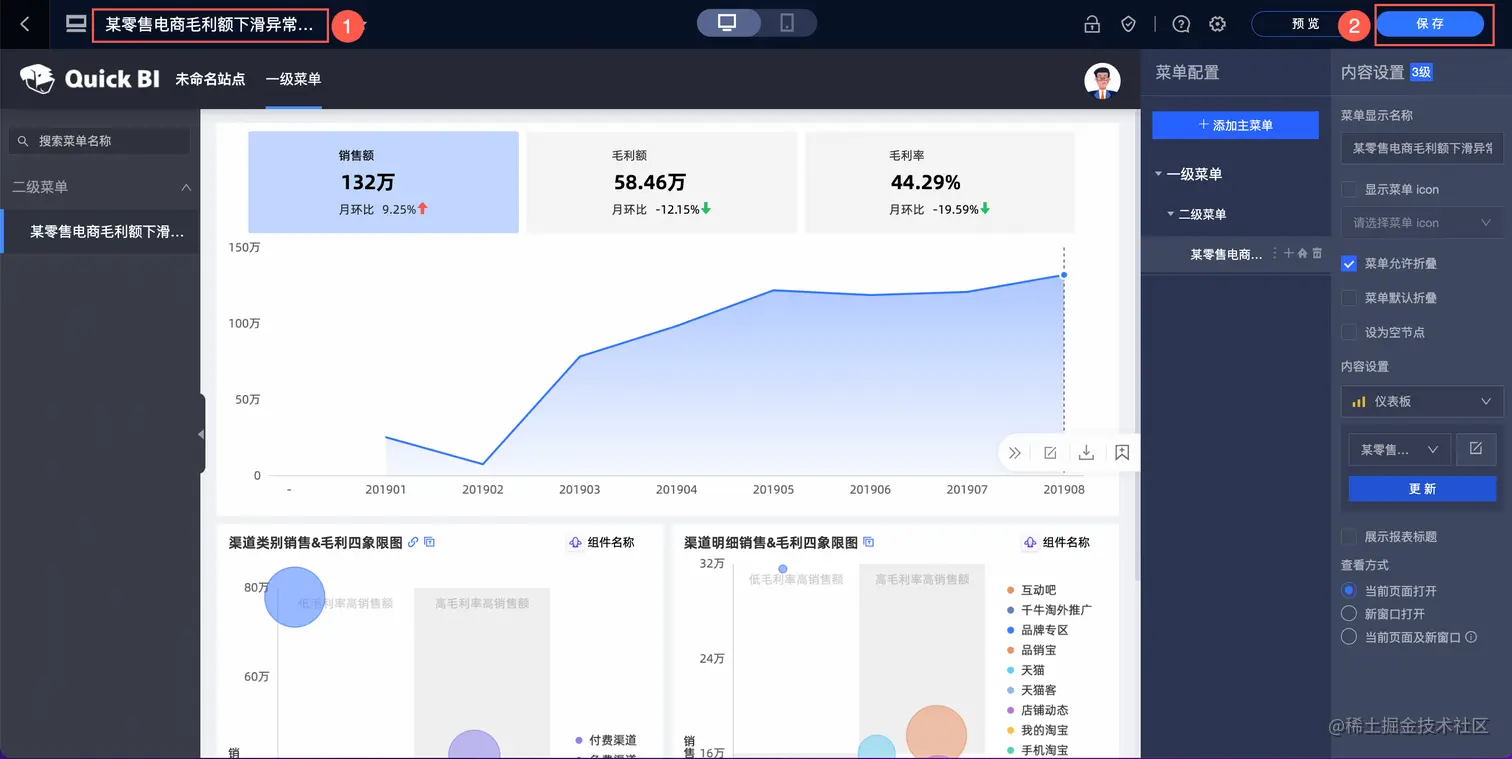Screen dimensions: 1512x759
Task: Open the 一级菜单 tab in the portal header
Action: (293, 79)
